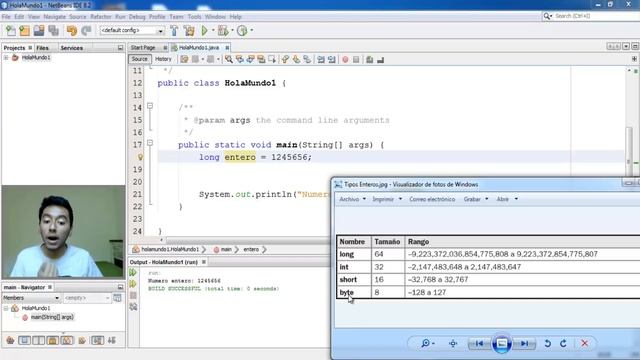640x360 pixels.
Task: Toggle Show Inner Classes filter in Navigator
Action: (x=67, y=340)
